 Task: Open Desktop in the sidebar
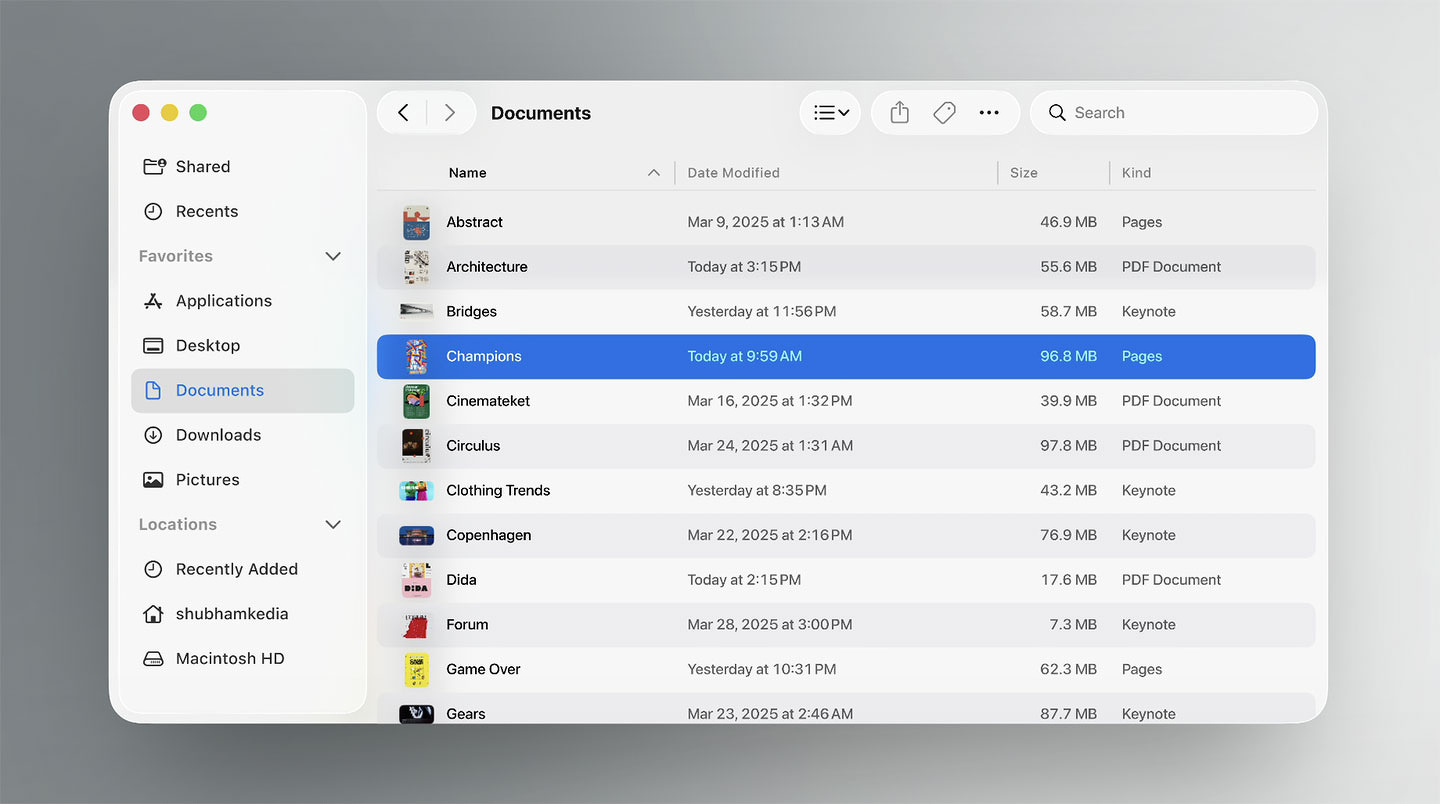click(x=243, y=345)
